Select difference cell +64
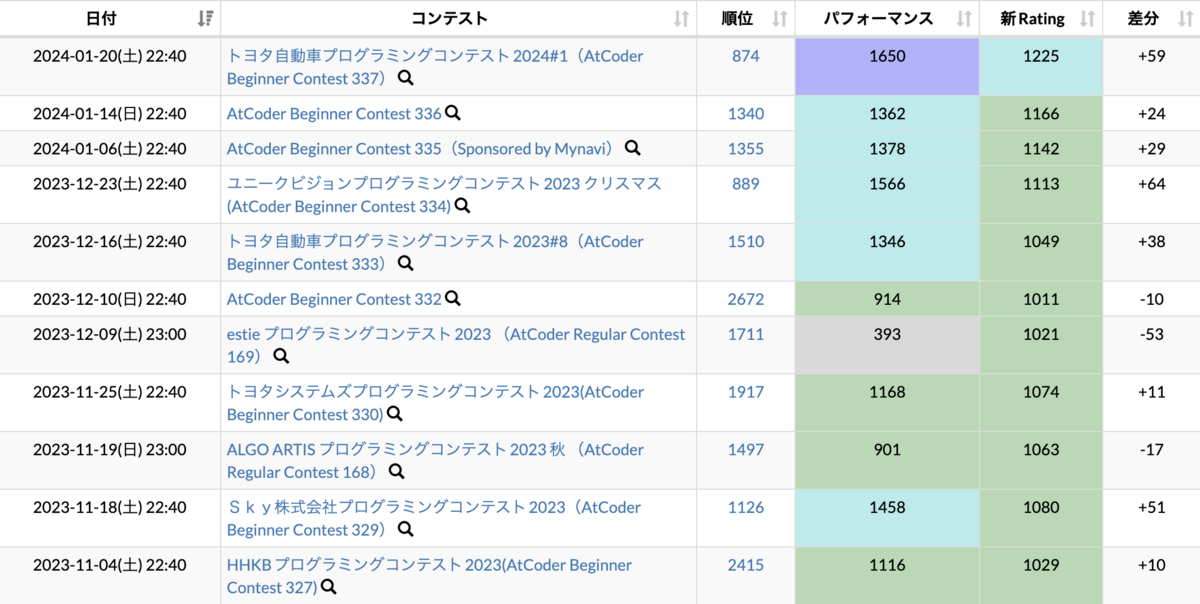The height and width of the screenshot is (604, 1200). click(1152, 195)
